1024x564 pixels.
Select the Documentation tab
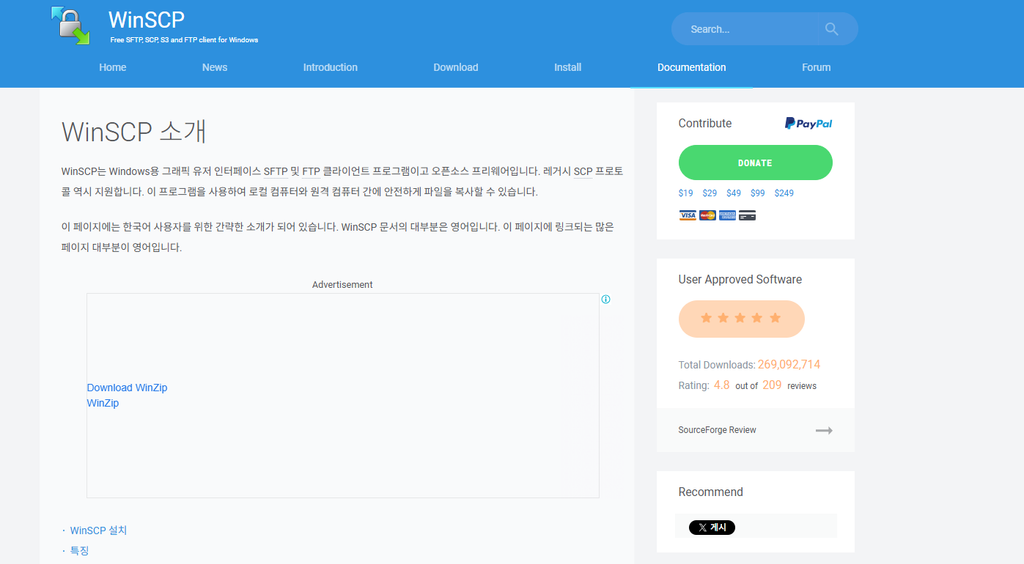click(691, 67)
